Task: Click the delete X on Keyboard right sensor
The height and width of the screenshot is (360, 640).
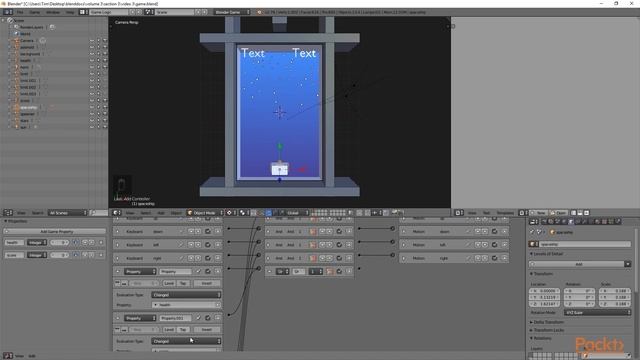Action: pyautogui.click(x=218, y=258)
